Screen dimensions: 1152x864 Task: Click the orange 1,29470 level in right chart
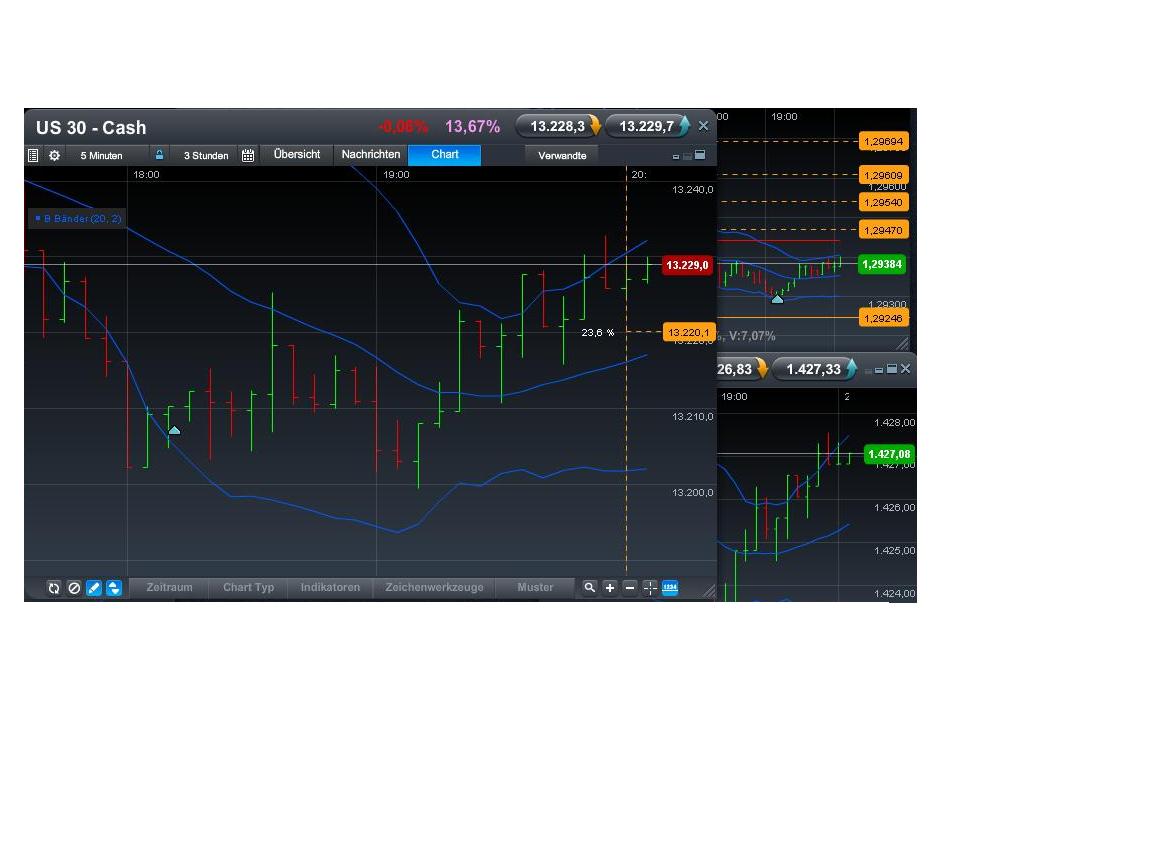point(884,230)
